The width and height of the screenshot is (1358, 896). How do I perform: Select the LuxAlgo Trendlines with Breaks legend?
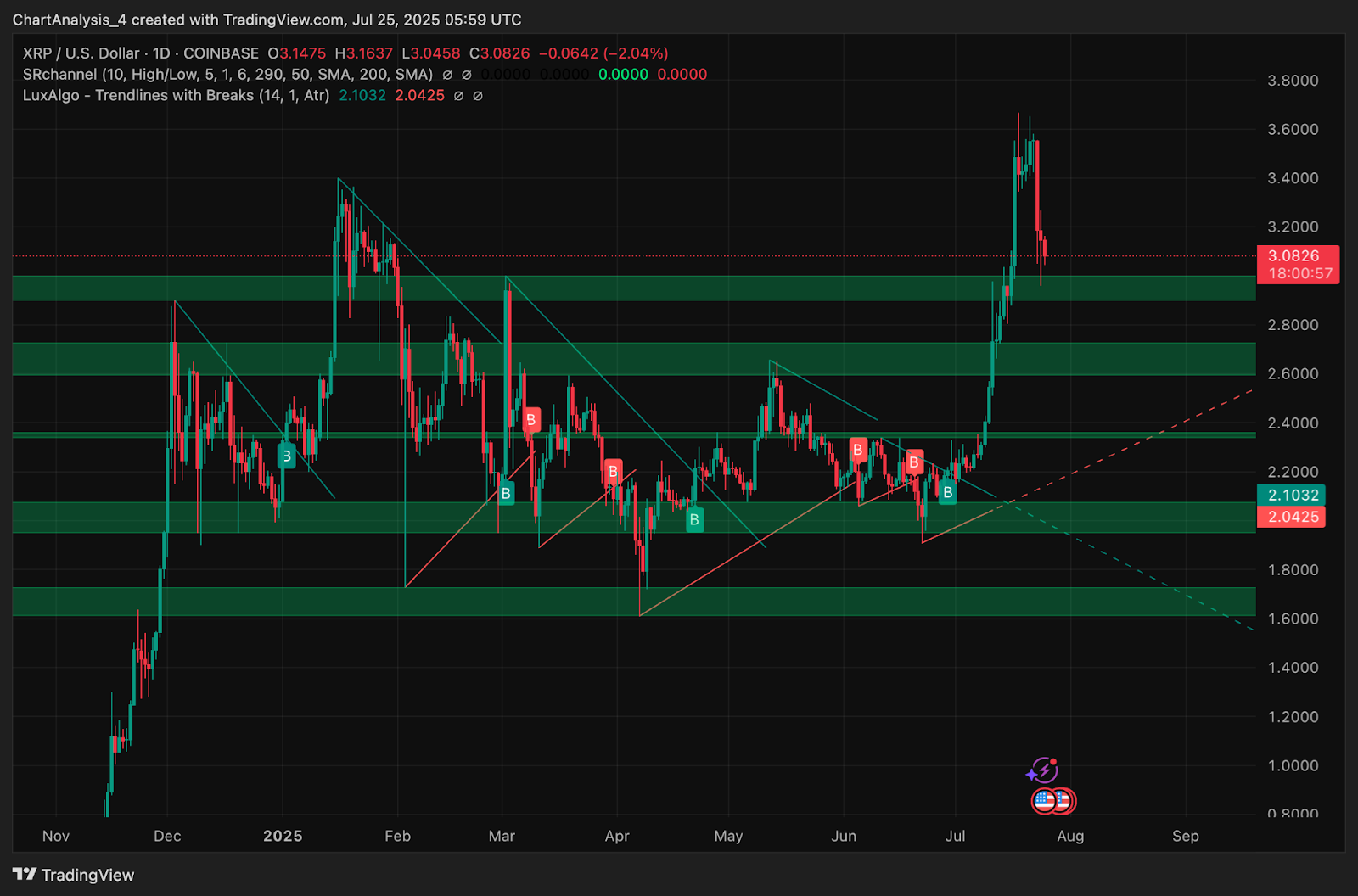(176, 95)
